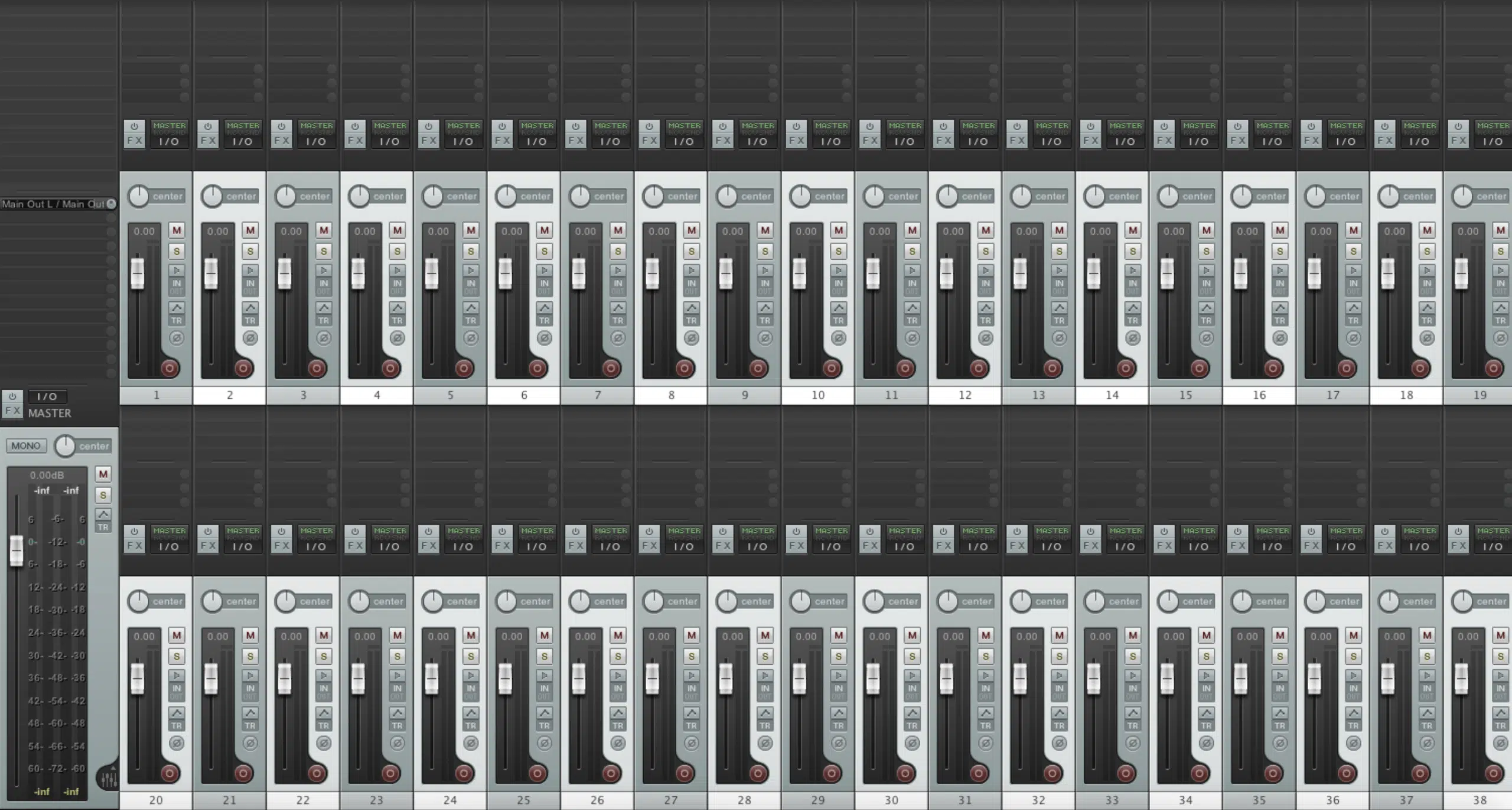Click the 0.00 volume readout on track 10
This screenshot has width=1512, height=810.
click(x=806, y=232)
